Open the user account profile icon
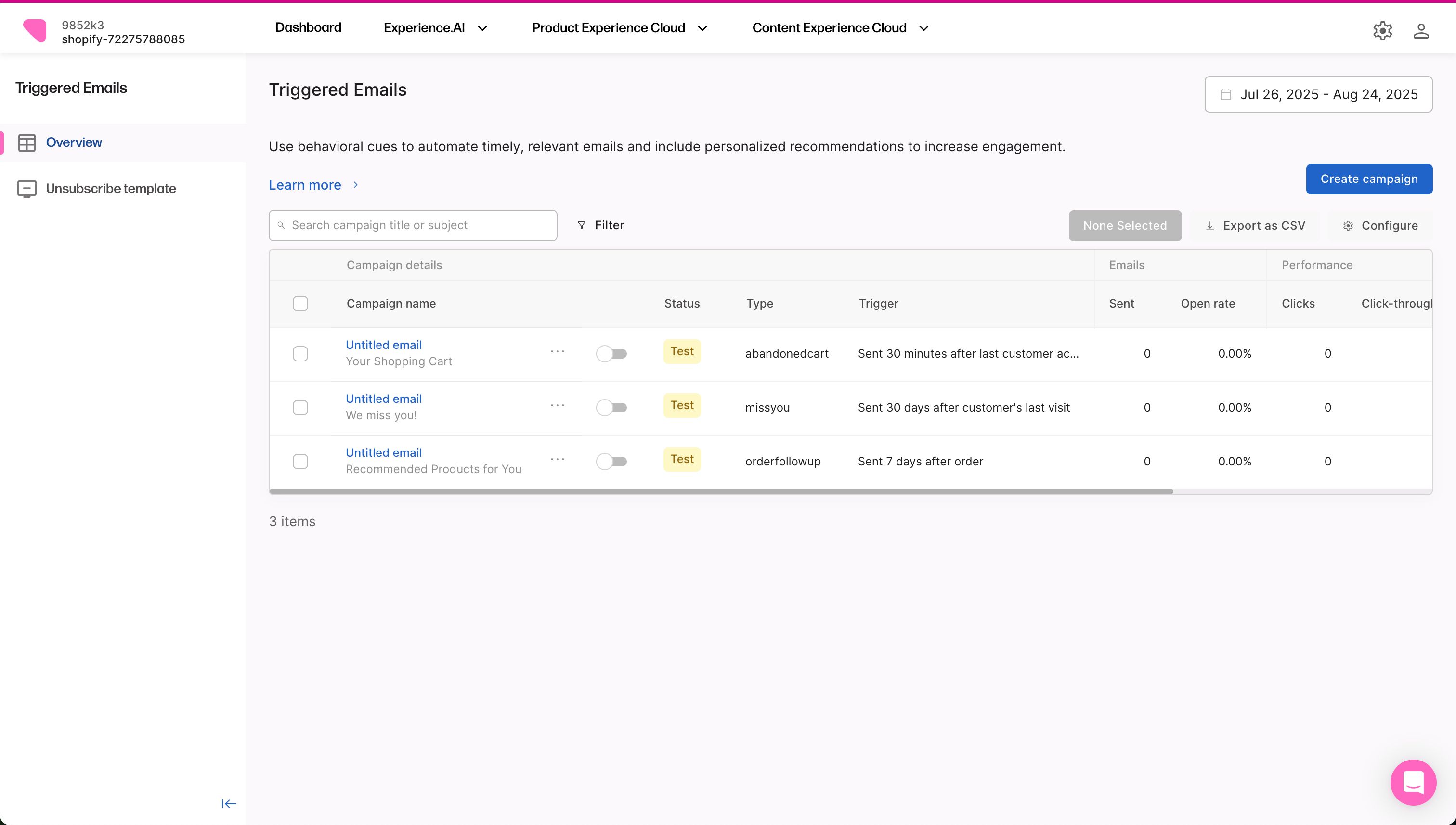1456x825 pixels. (x=1420, y=31)
